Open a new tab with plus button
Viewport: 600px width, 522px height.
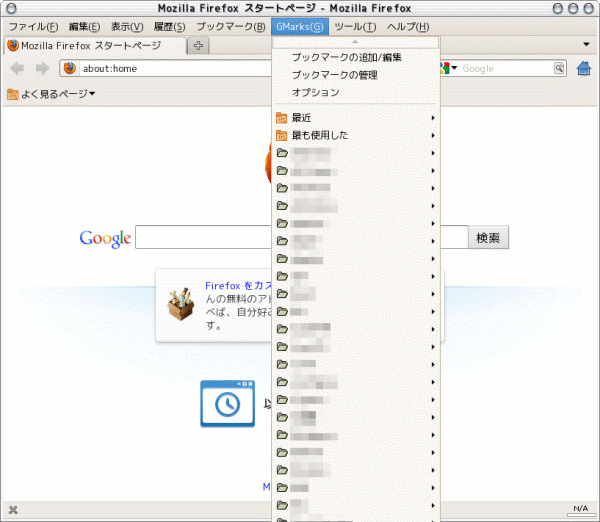click(199, 46)
